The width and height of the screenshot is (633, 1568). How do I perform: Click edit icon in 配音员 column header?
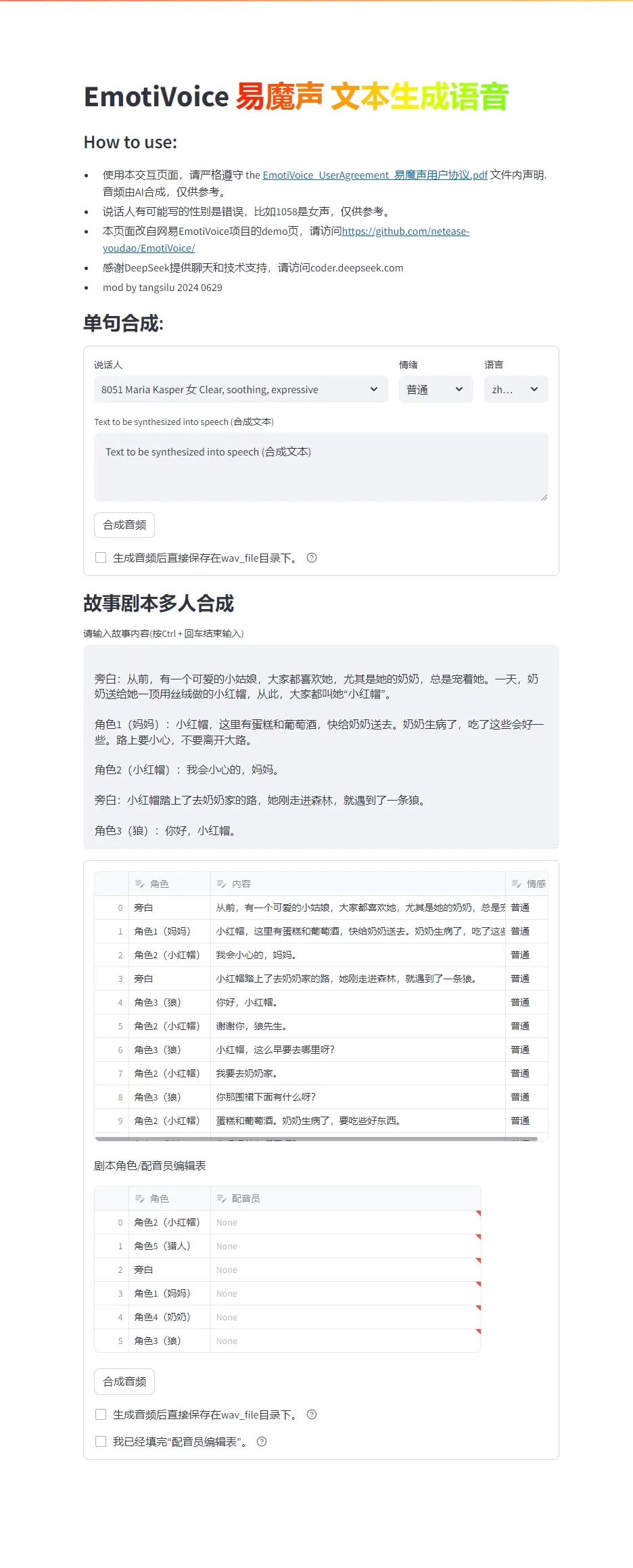tap(221, 1199)
